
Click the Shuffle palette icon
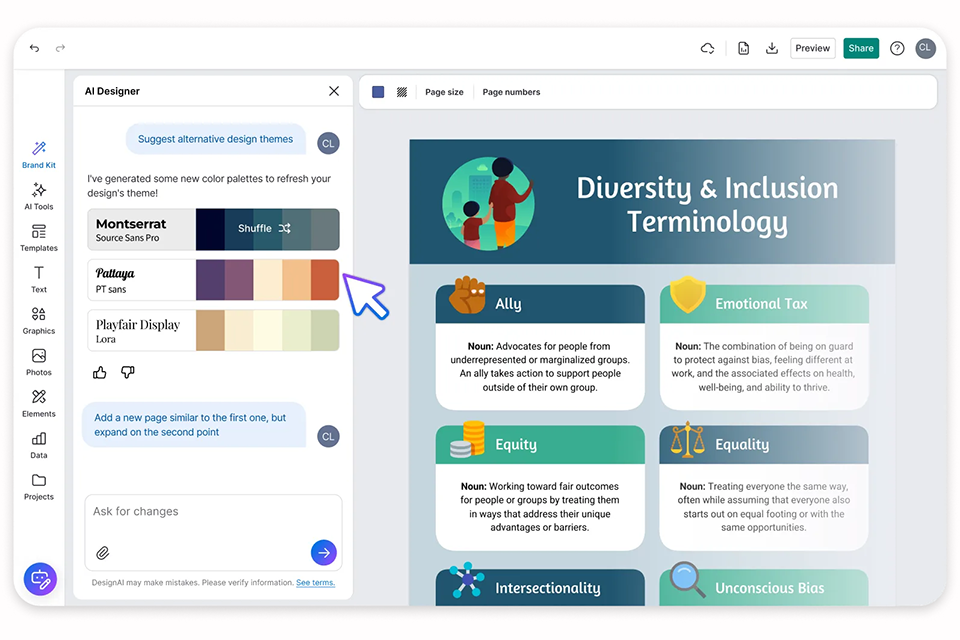coord(285,228)
